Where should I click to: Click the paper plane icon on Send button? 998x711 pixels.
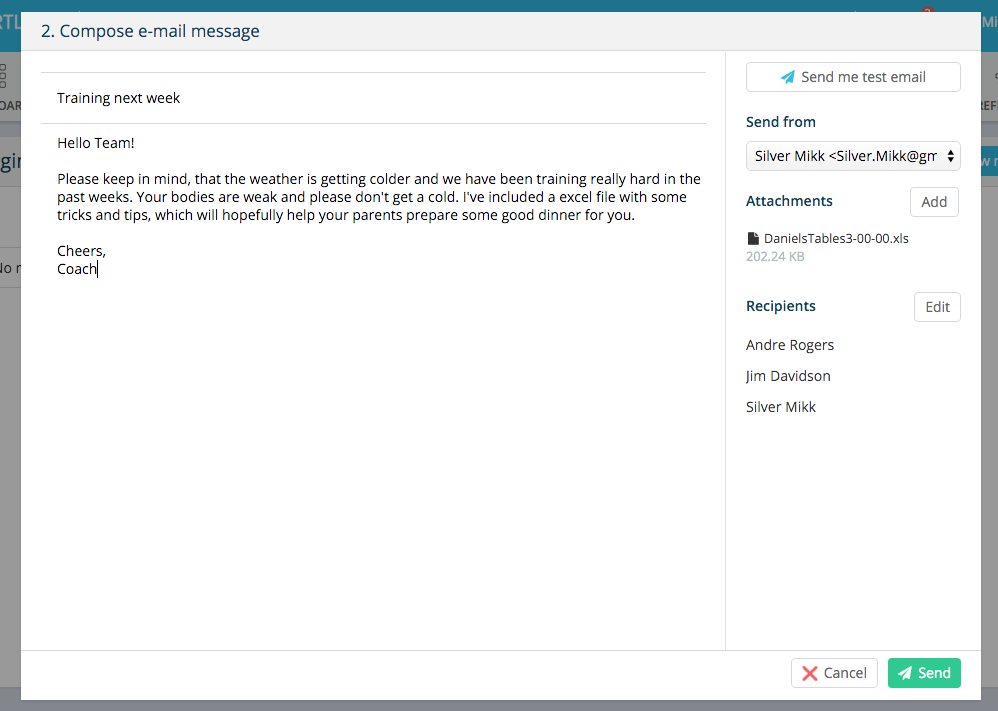point(905,673)
